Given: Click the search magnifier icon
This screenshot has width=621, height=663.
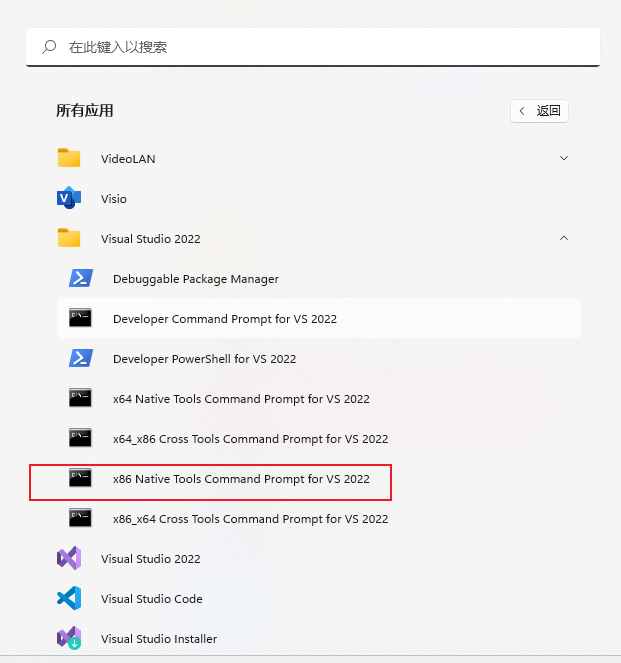Looking at the screenshot, I should [49, 47].
